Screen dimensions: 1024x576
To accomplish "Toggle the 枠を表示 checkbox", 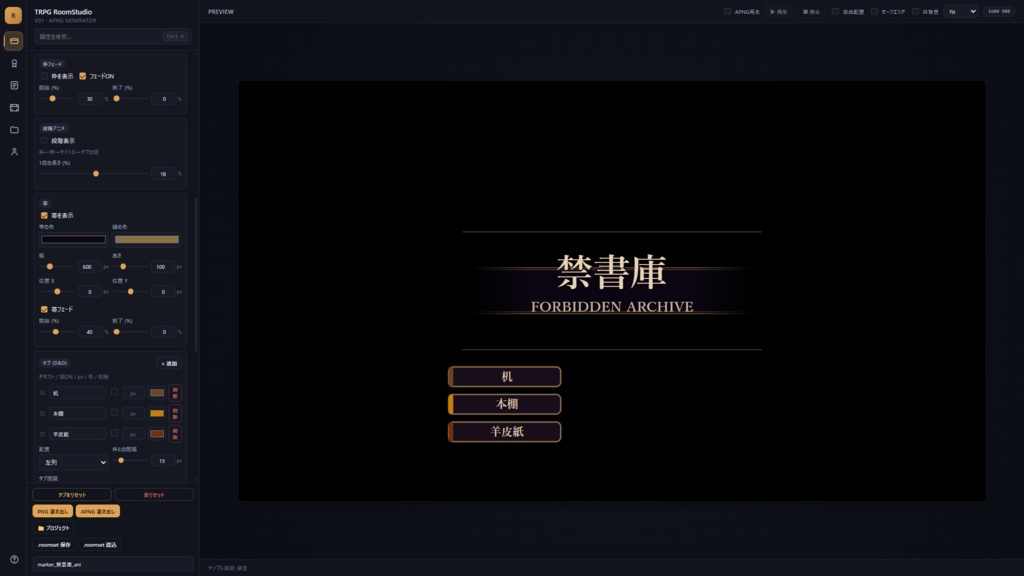I will [x=44, y=76].
